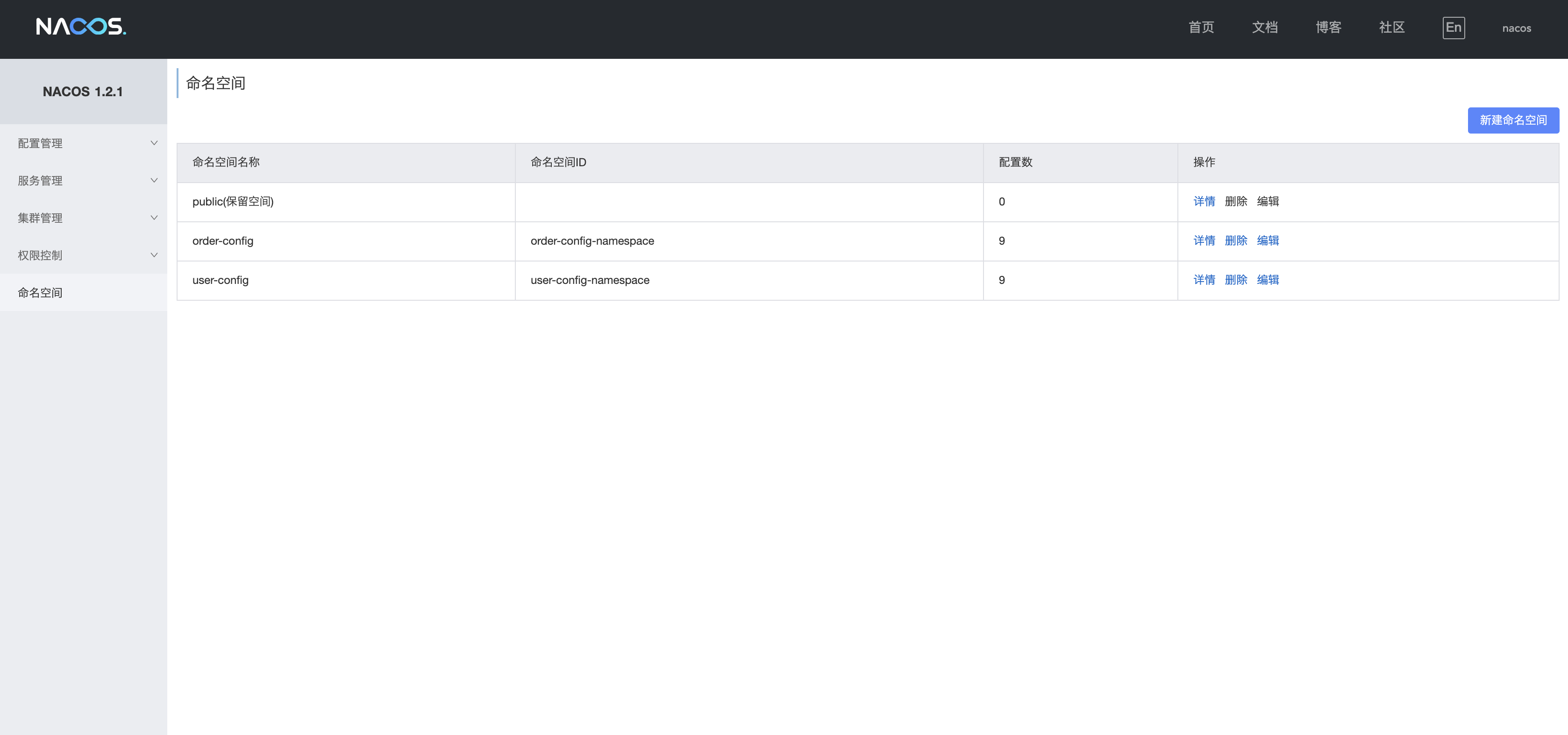This screenshot has width=1568, height=735.
Task: View 详情 for user-config namespace
Action: [x=1204, y=280]
